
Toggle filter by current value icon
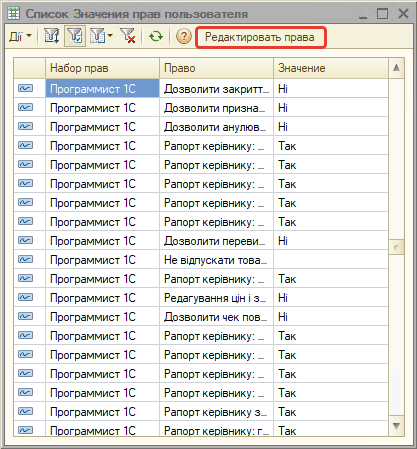tap(75, 36)
